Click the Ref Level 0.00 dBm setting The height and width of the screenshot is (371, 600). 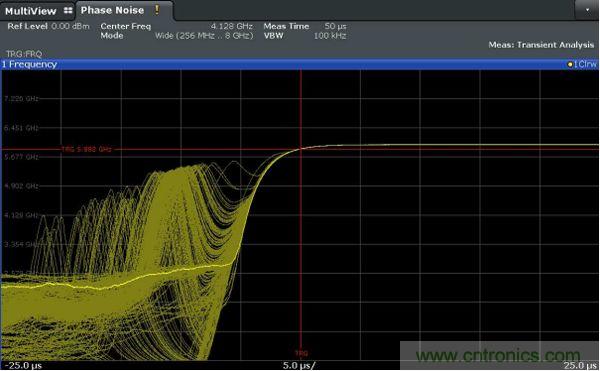[x=48, y=26]
